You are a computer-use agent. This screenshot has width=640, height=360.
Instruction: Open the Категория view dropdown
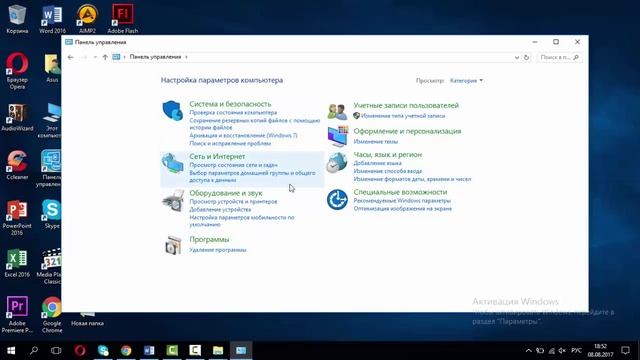[467, 81]
